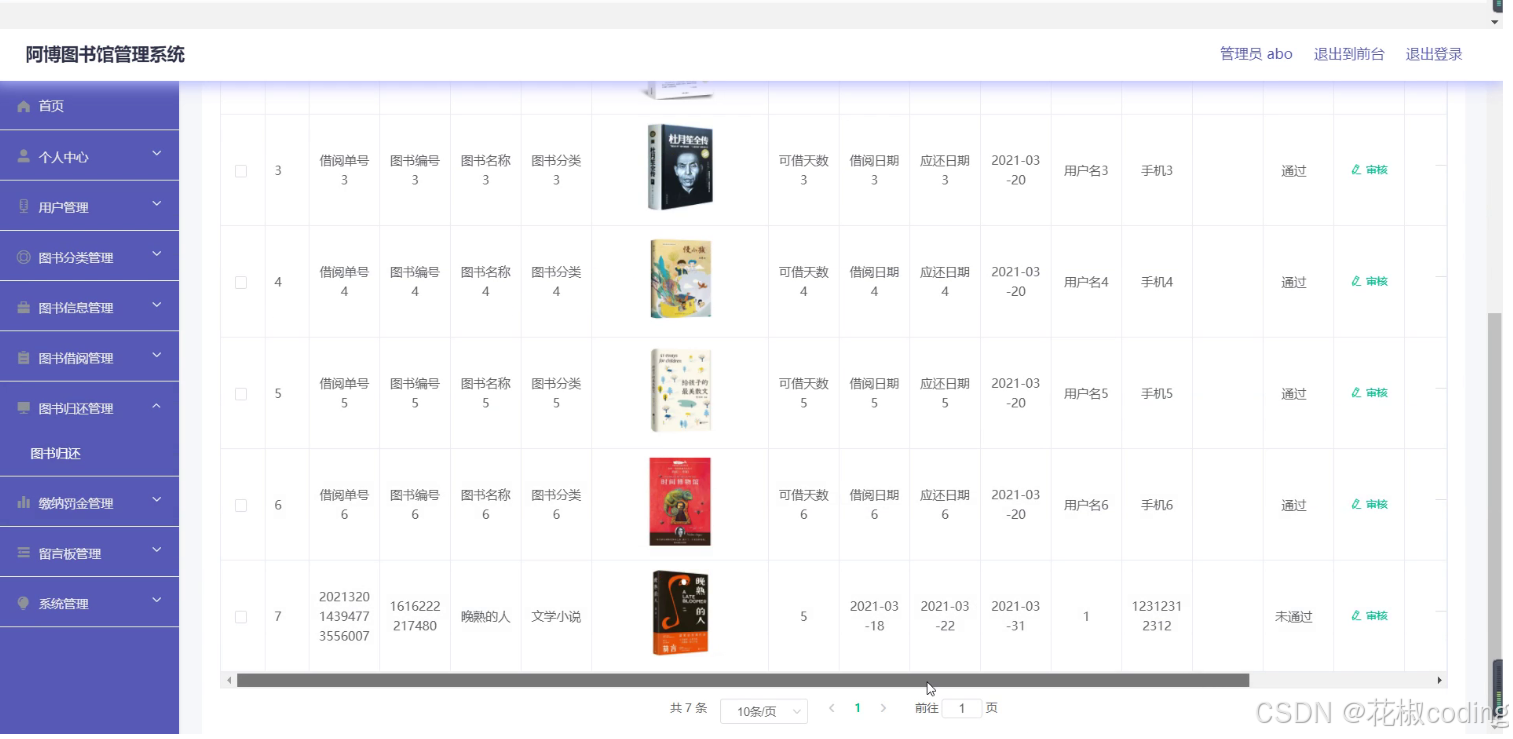Click the 晚熟的人 book name cell
This screenshot has width=1513, height=739.
click(x=486, y=617)
